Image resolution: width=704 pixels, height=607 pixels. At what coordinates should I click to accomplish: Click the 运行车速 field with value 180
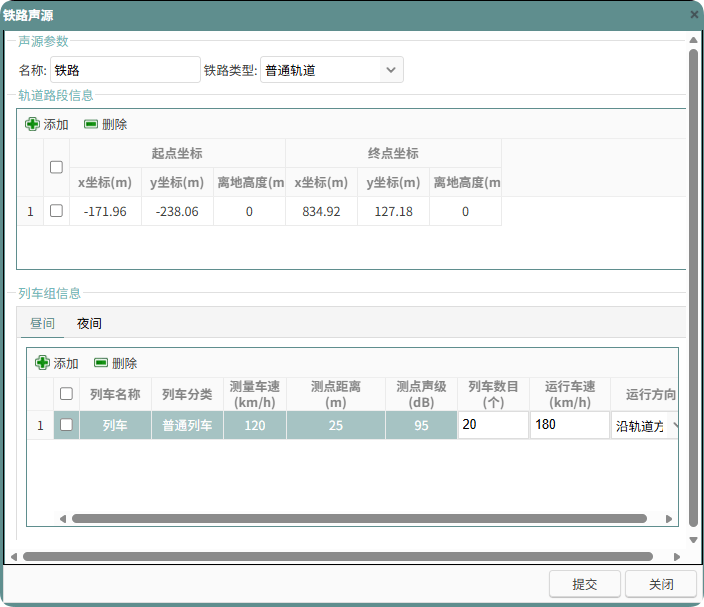point(570,425)
